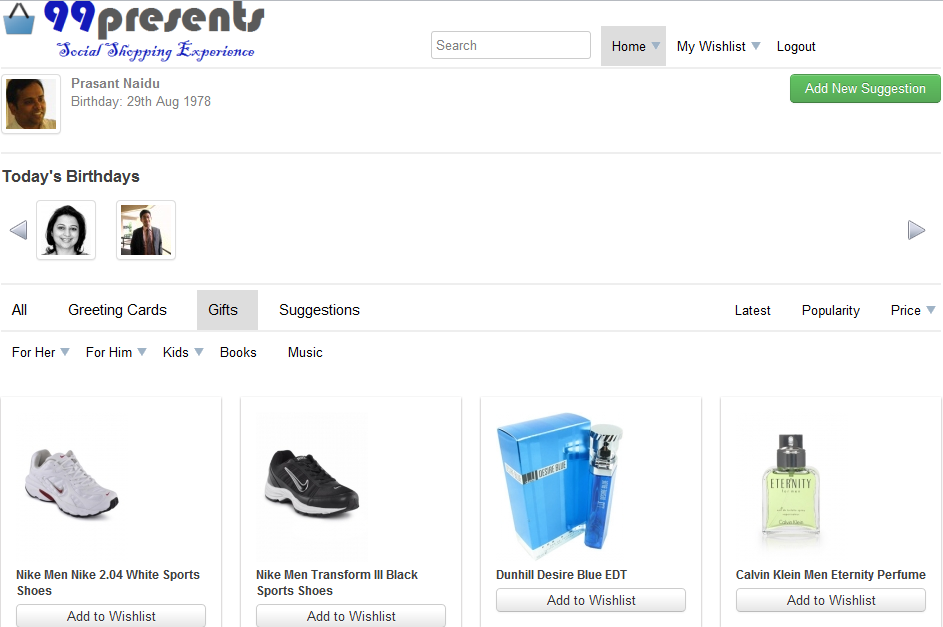Add Nike Transform III Black Shoes to Wishlist

(351, 616)
